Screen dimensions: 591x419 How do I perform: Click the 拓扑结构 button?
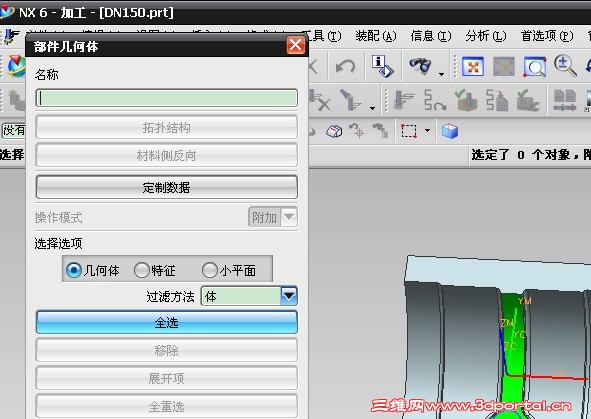(x=167, y=127)
